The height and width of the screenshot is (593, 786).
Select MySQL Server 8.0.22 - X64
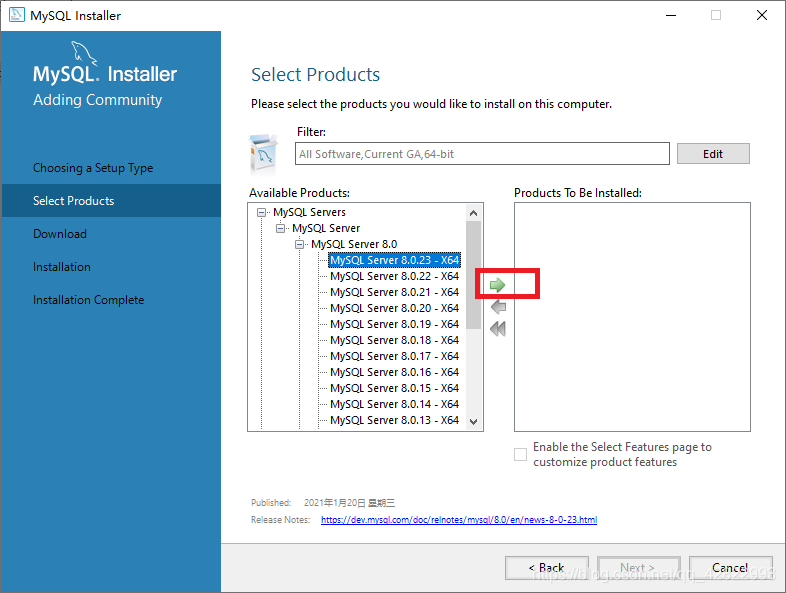(395, 276)
